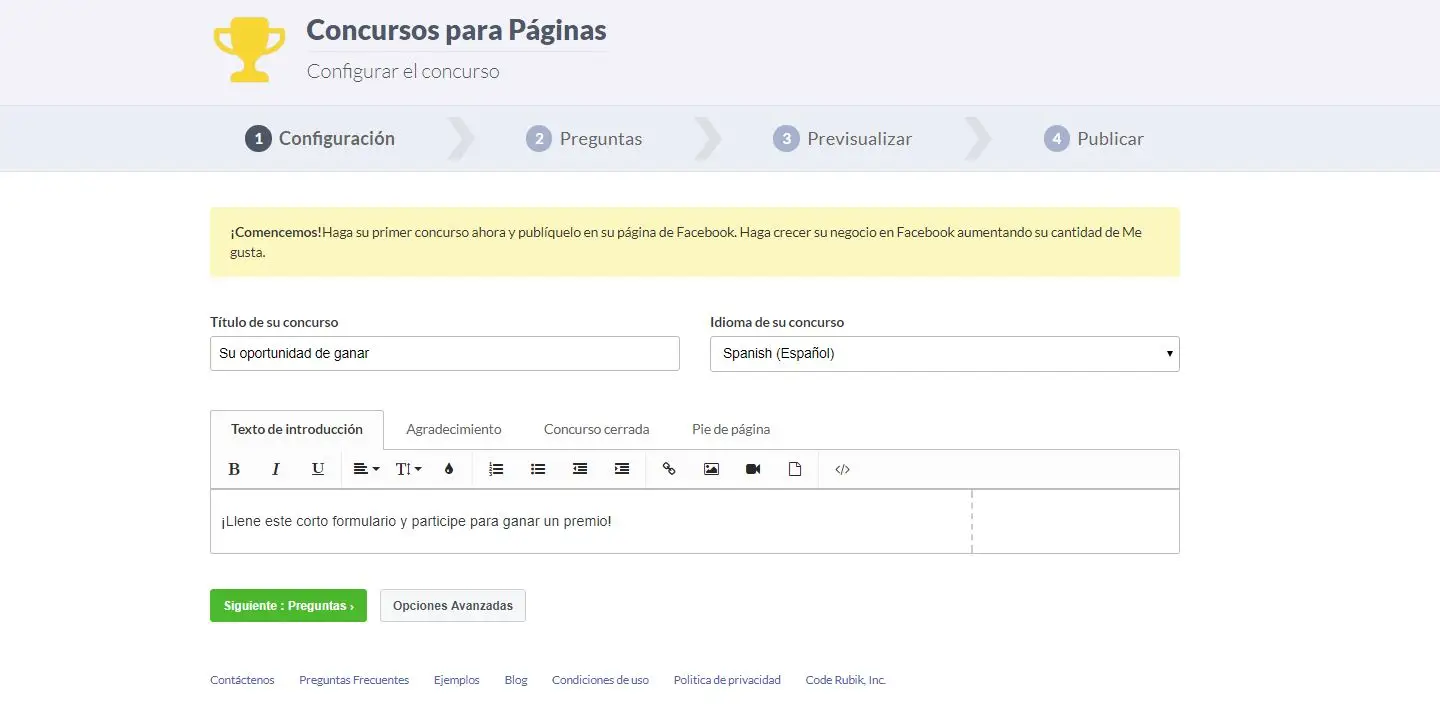This screenshot has width=1440, height=723.
Task: Click the indent icon
Action: click(x=622, y=469)
